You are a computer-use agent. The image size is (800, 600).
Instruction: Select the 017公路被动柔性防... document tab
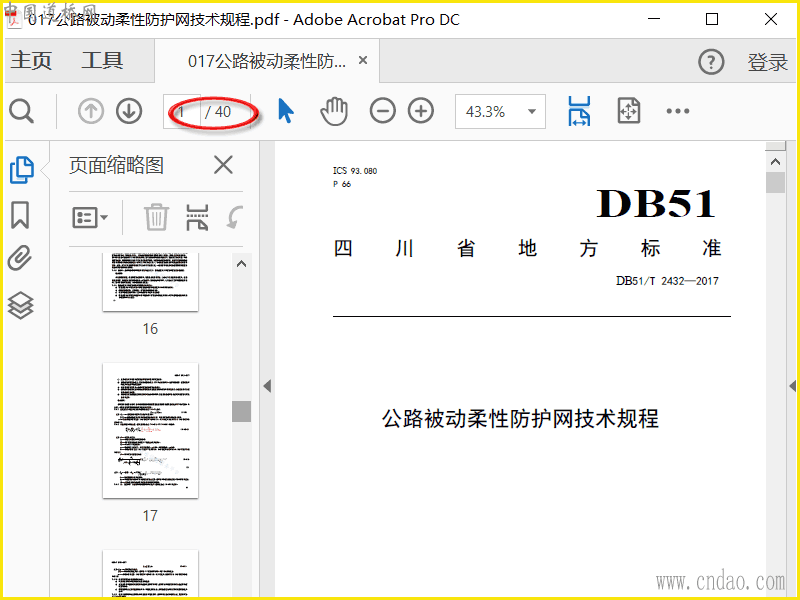[267, 61]
